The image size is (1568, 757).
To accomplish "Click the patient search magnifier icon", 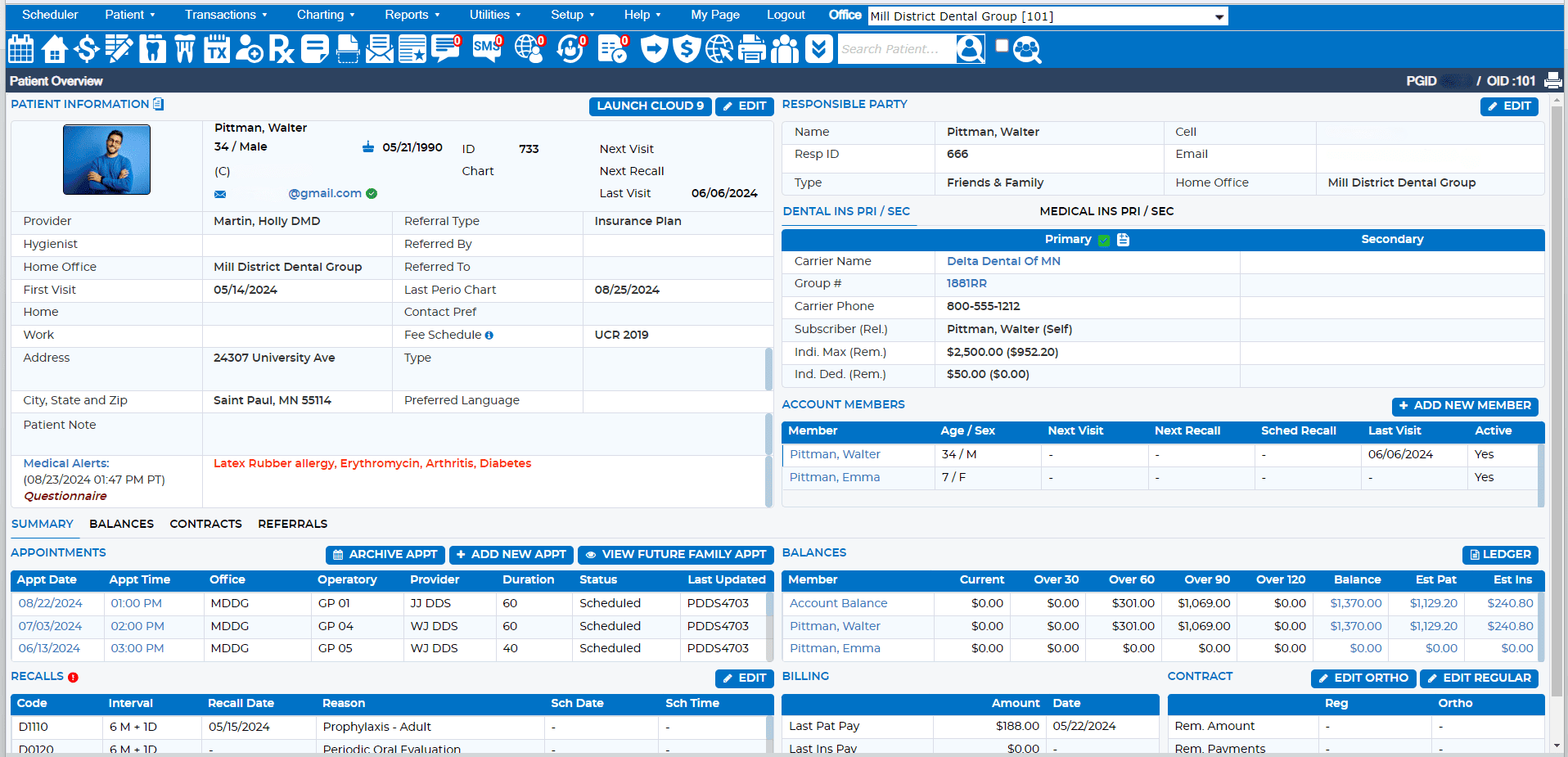I will pos(971,49).
